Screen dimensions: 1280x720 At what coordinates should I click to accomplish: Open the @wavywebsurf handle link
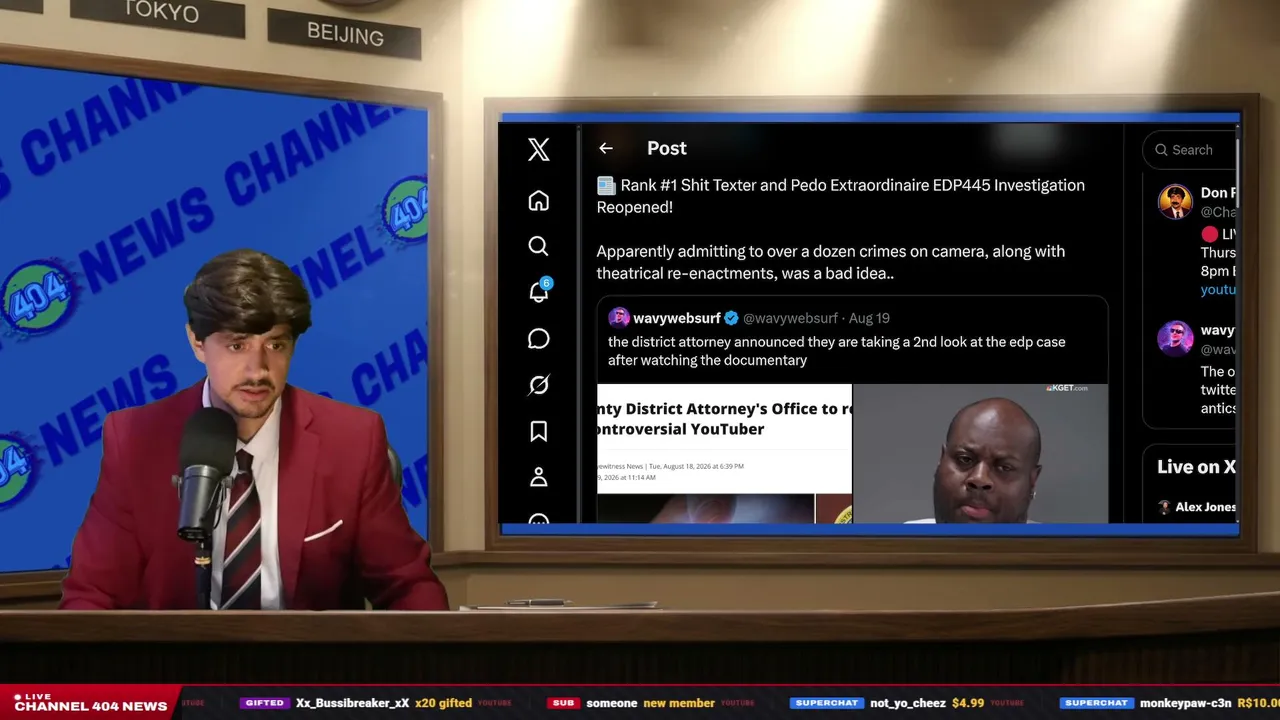click(x=790, y=318)
